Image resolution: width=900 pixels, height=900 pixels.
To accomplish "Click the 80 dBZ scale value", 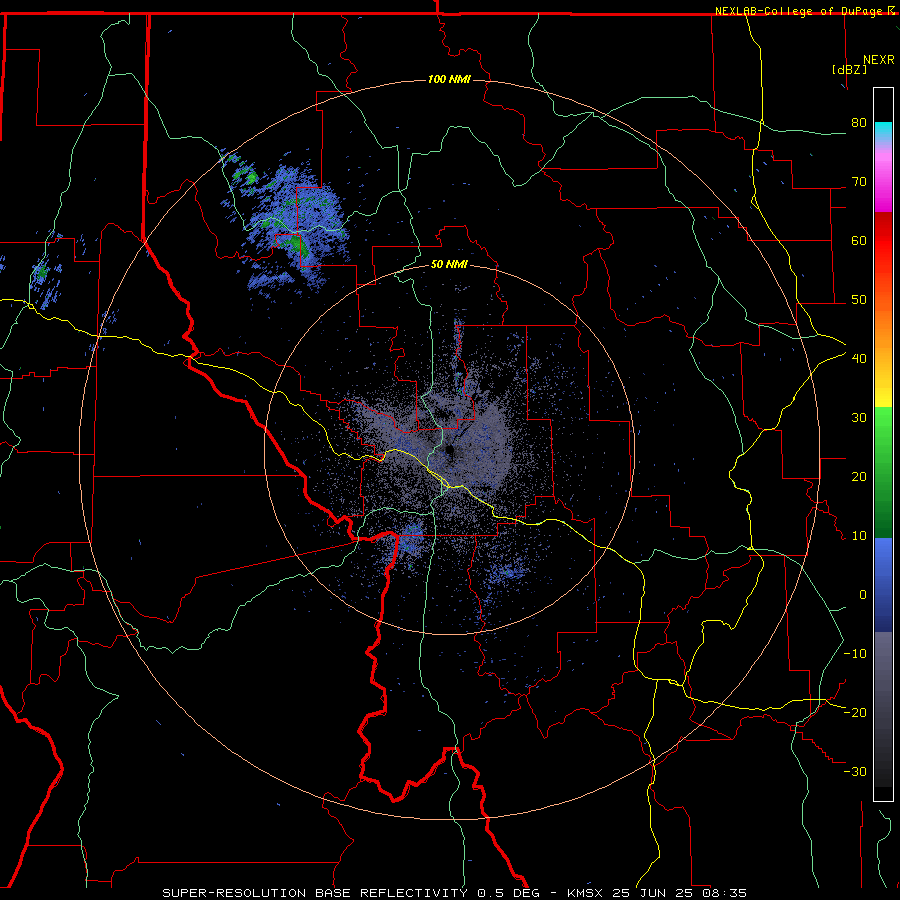I will 859,123.
